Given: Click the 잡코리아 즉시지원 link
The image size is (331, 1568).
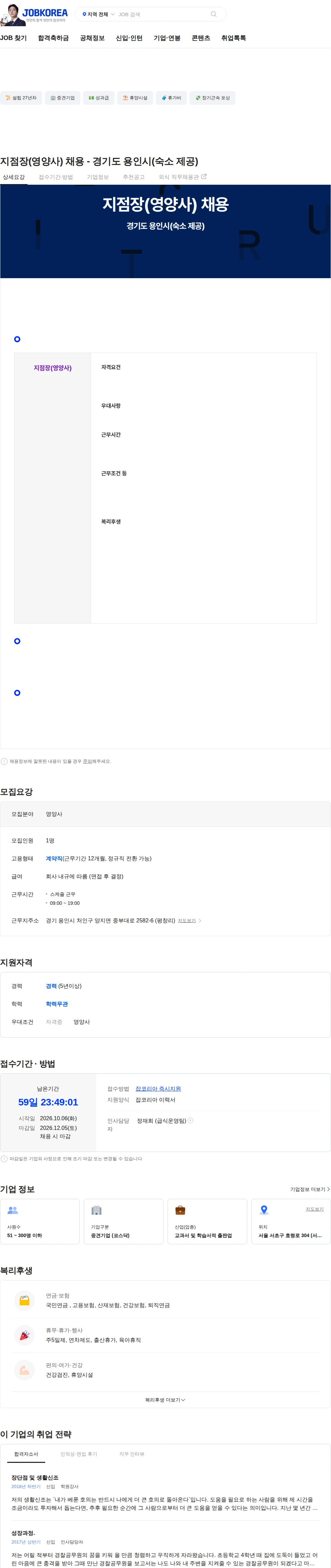Looking at the screenshot, I should coord(158,1089).
